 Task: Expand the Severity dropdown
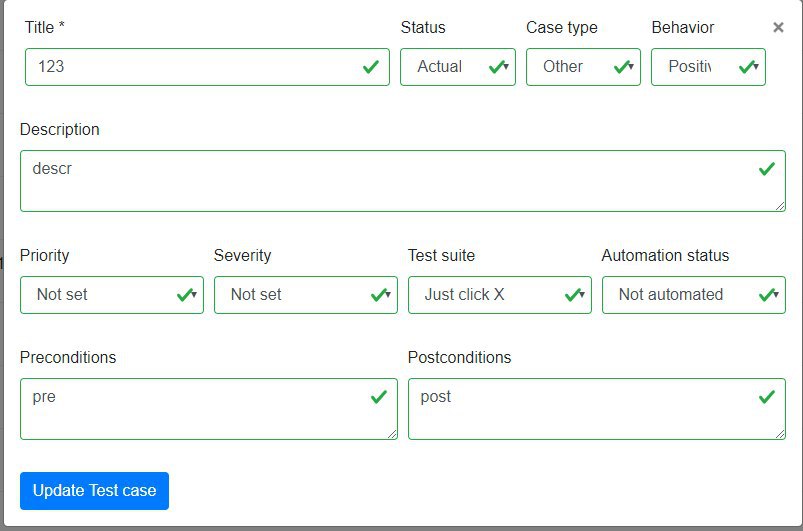[x=306, y=295]
